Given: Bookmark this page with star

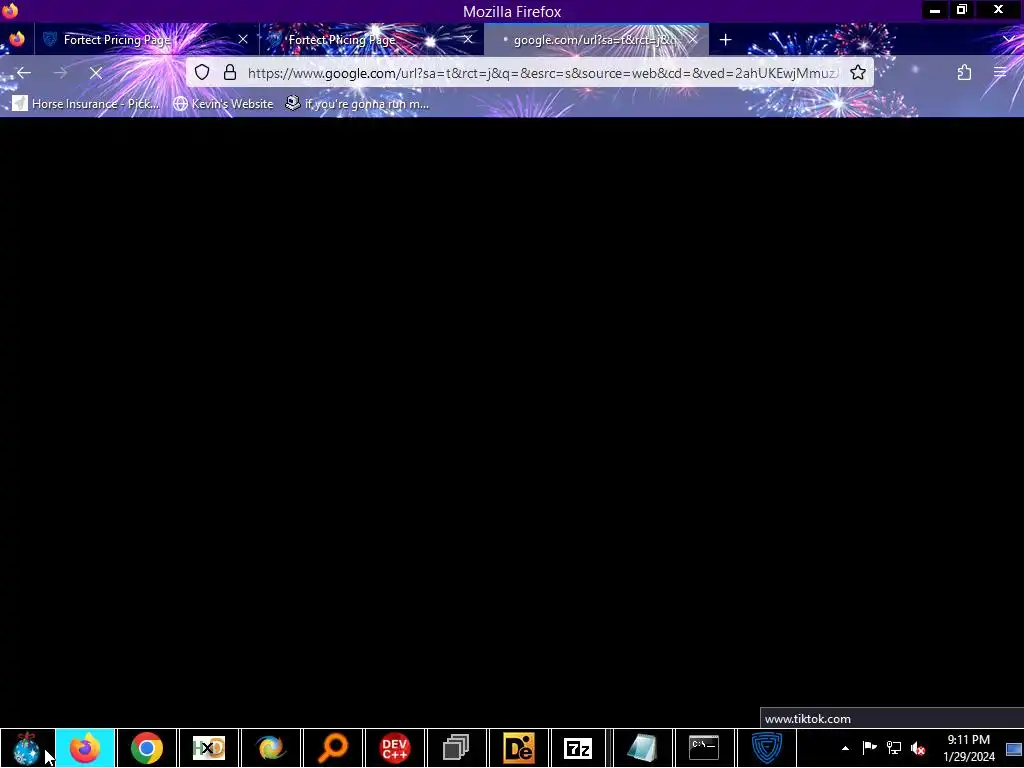Looking at the screenshot, I should click(x=858, y=72).
